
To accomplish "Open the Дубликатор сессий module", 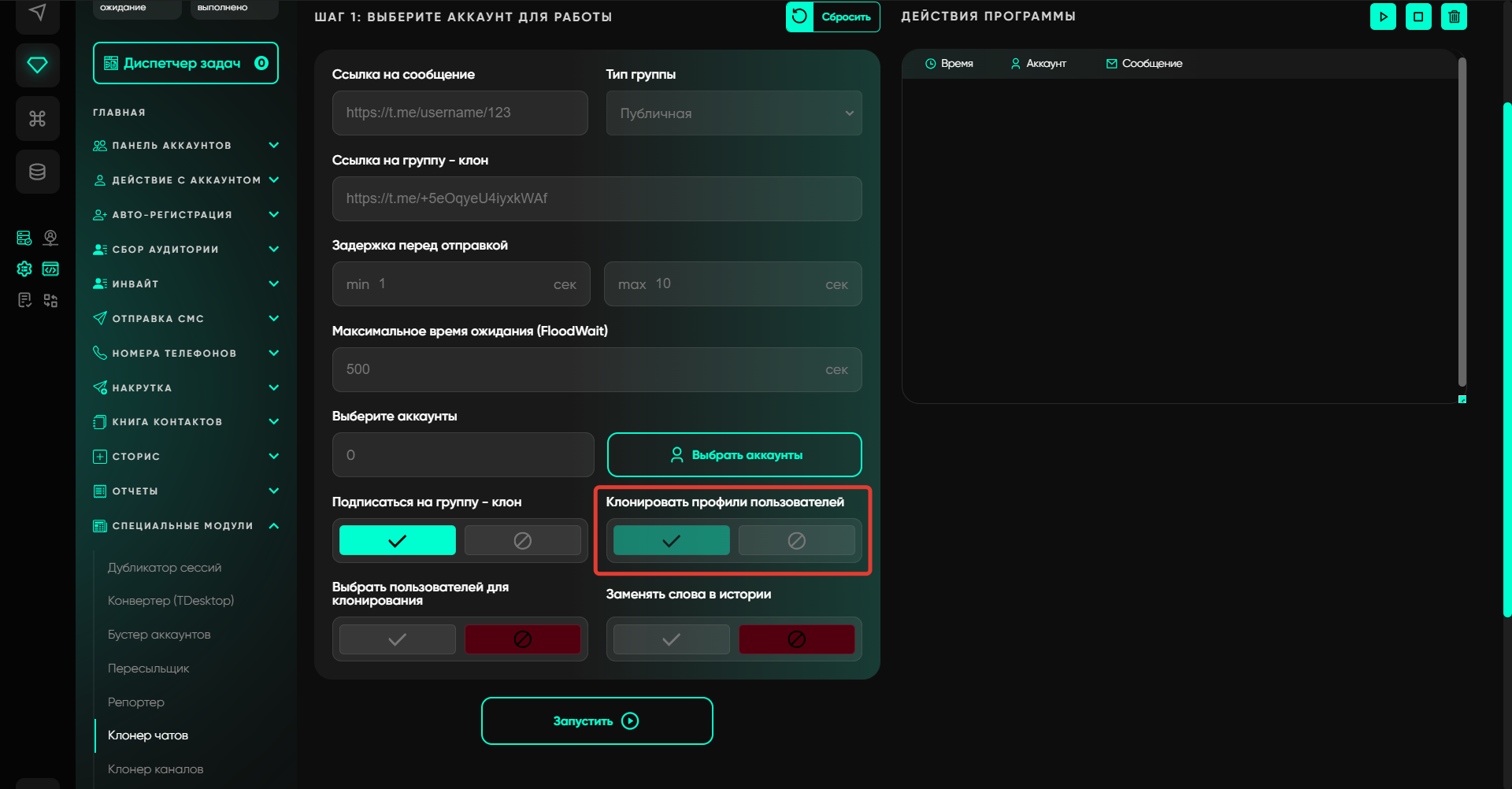I will (164, 568).
